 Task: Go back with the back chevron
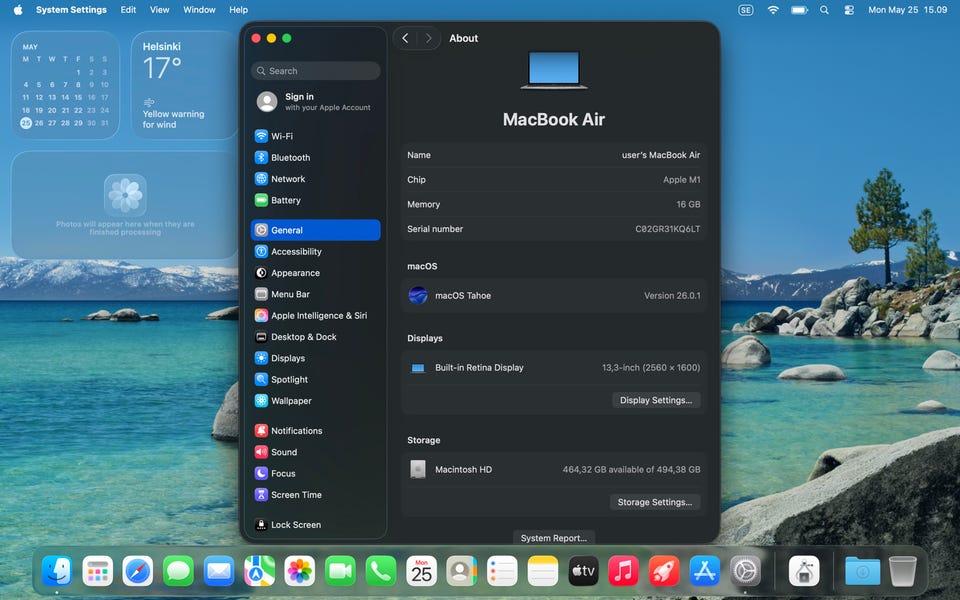tap(405, 39)
